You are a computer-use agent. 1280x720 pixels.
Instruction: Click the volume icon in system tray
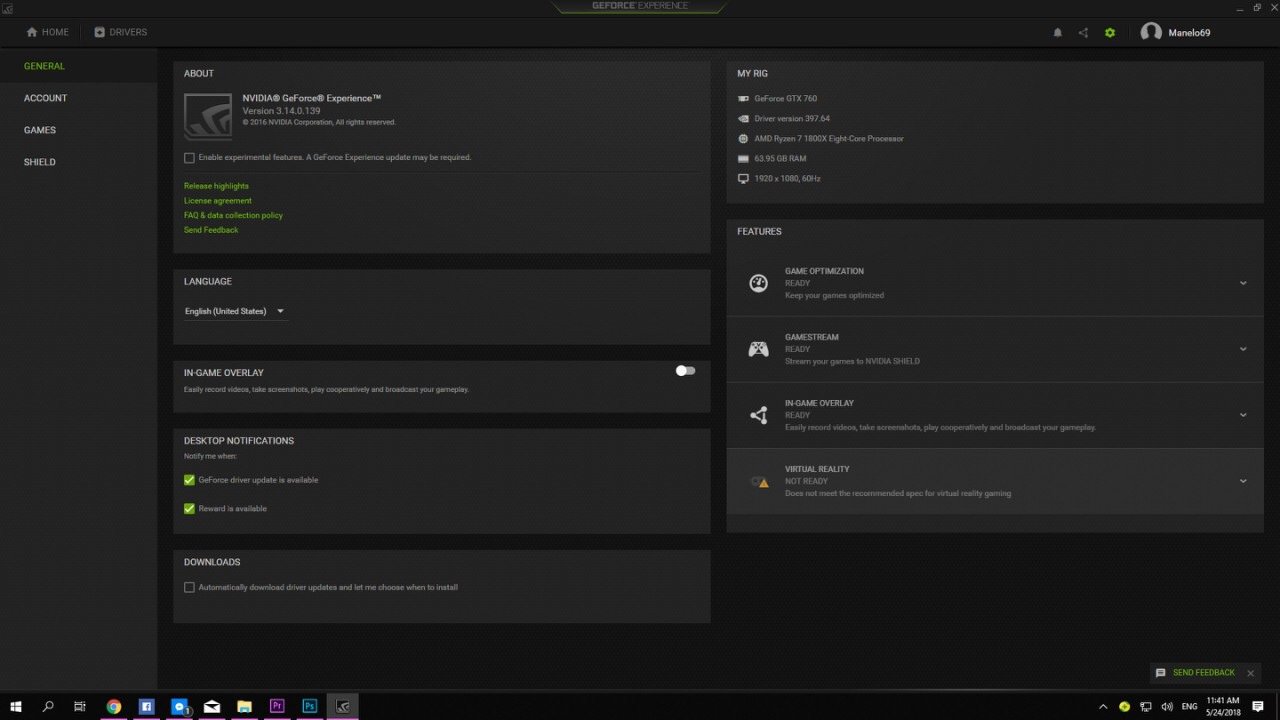click(x=1167, y=706)
